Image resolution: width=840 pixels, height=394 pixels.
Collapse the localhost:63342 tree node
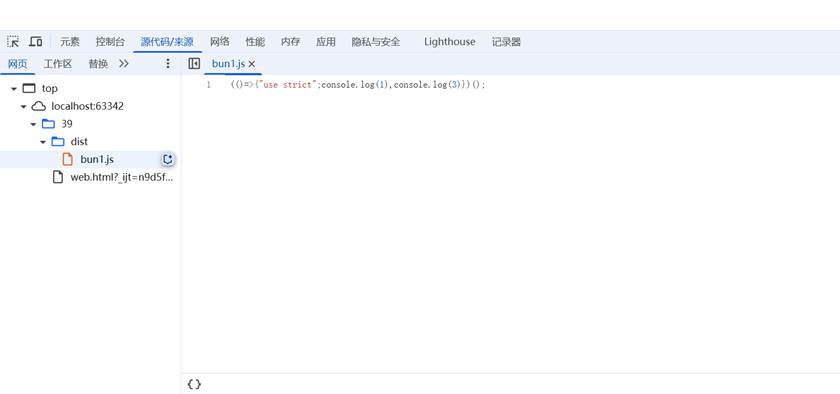click(x=24, y=107)
